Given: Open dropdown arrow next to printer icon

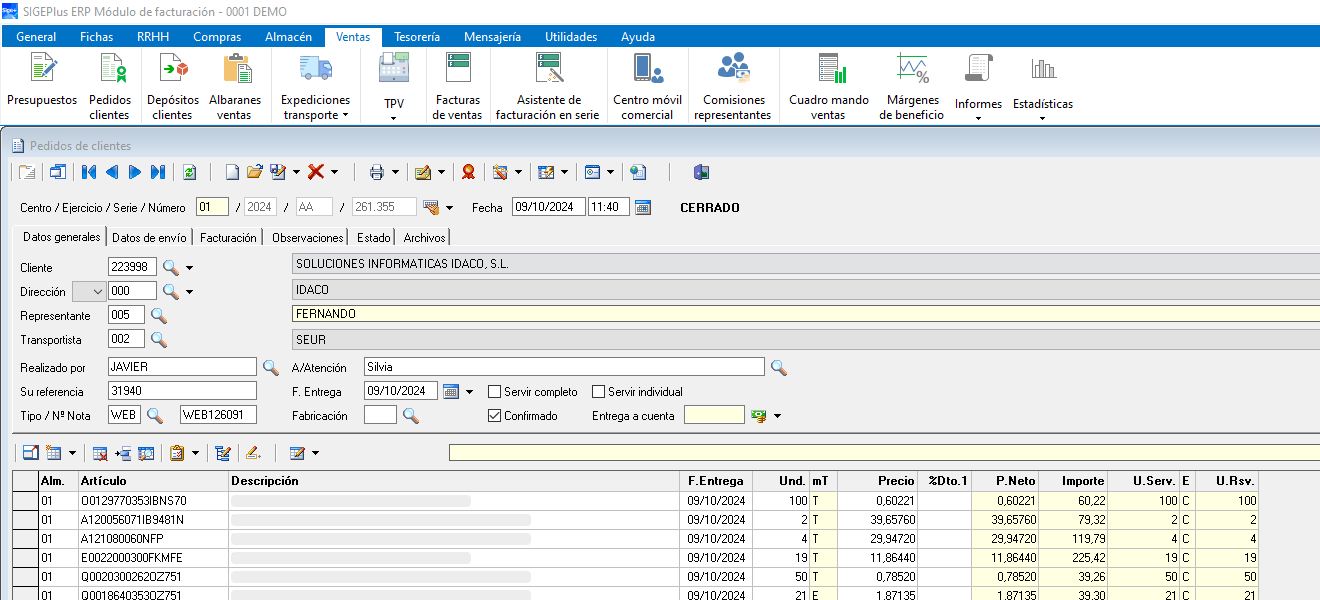Looking at the screenshot, I should [395, 172].
